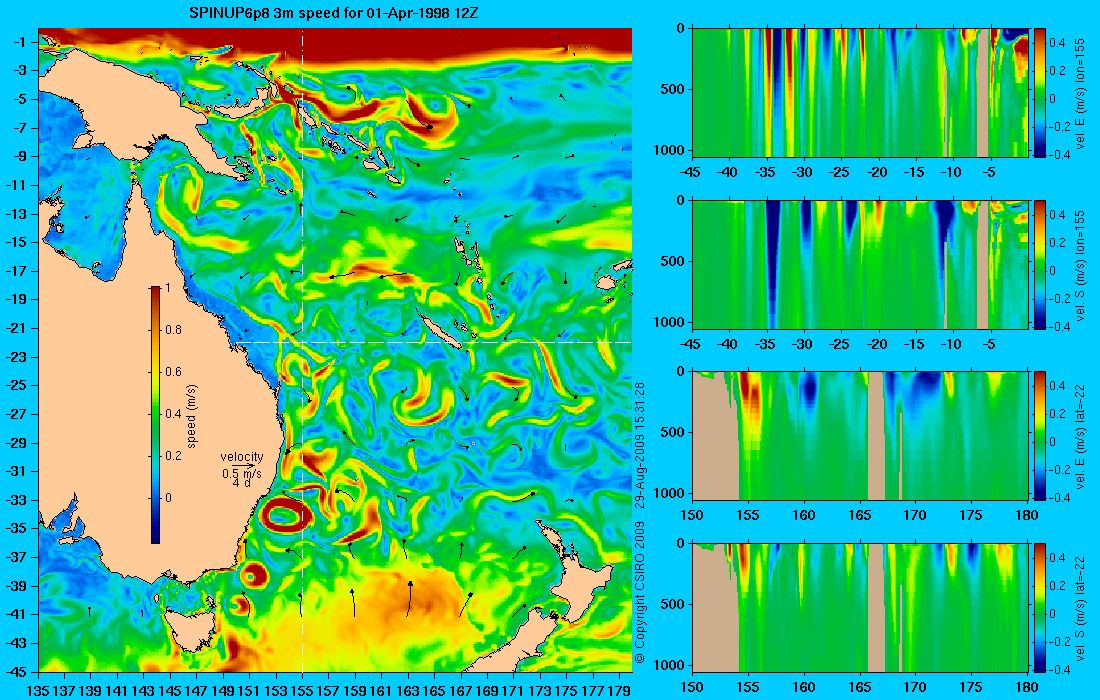The width and height of the screenshot is (1100, 700).
Task: Click the "500" depth tick of the bottom section
Action: click(673, 604)
